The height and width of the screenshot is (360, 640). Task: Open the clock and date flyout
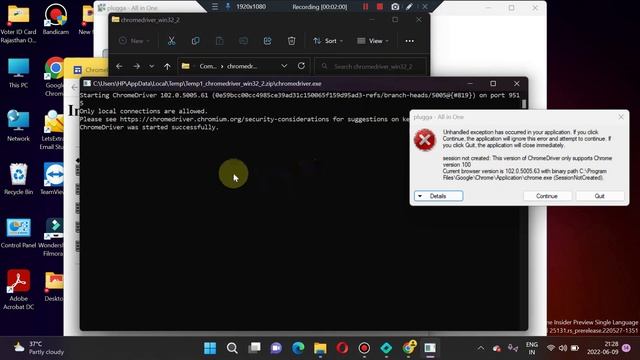(x=603, y=348)
